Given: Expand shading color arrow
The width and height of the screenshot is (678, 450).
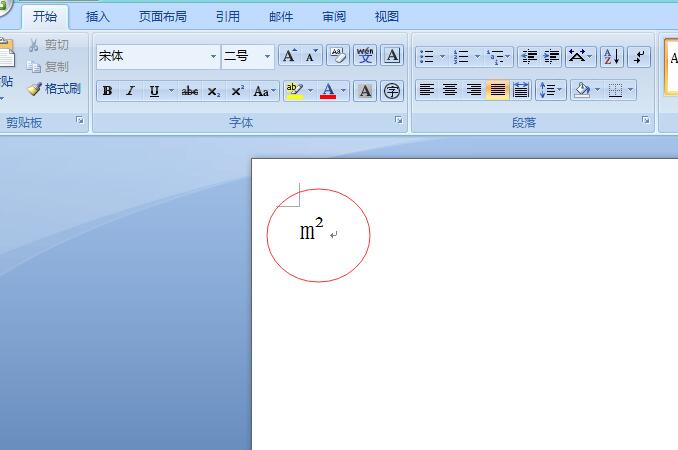Looking at the screenshot, I should 598,90.
